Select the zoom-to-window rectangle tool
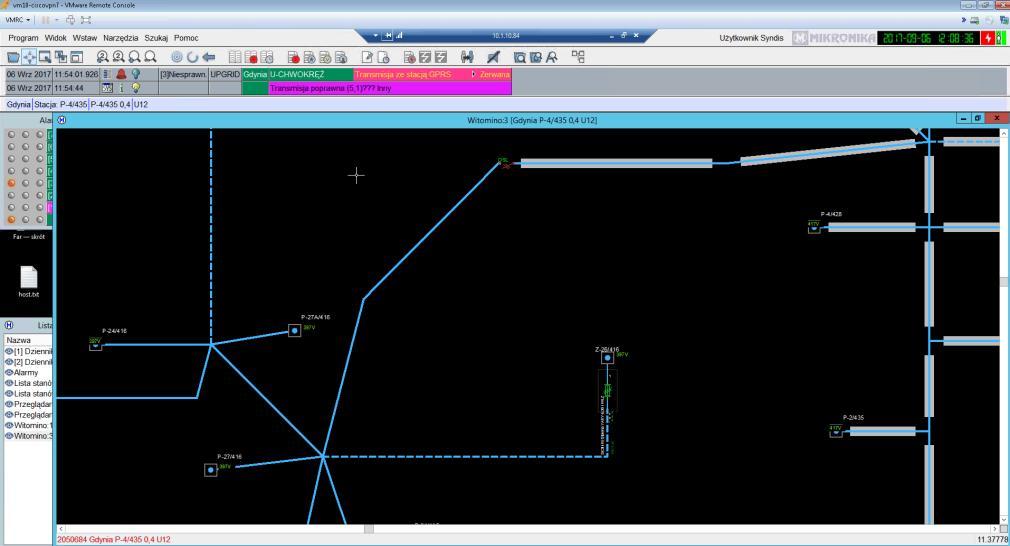This screenshot has width=1010, height=546. (44, 57)
